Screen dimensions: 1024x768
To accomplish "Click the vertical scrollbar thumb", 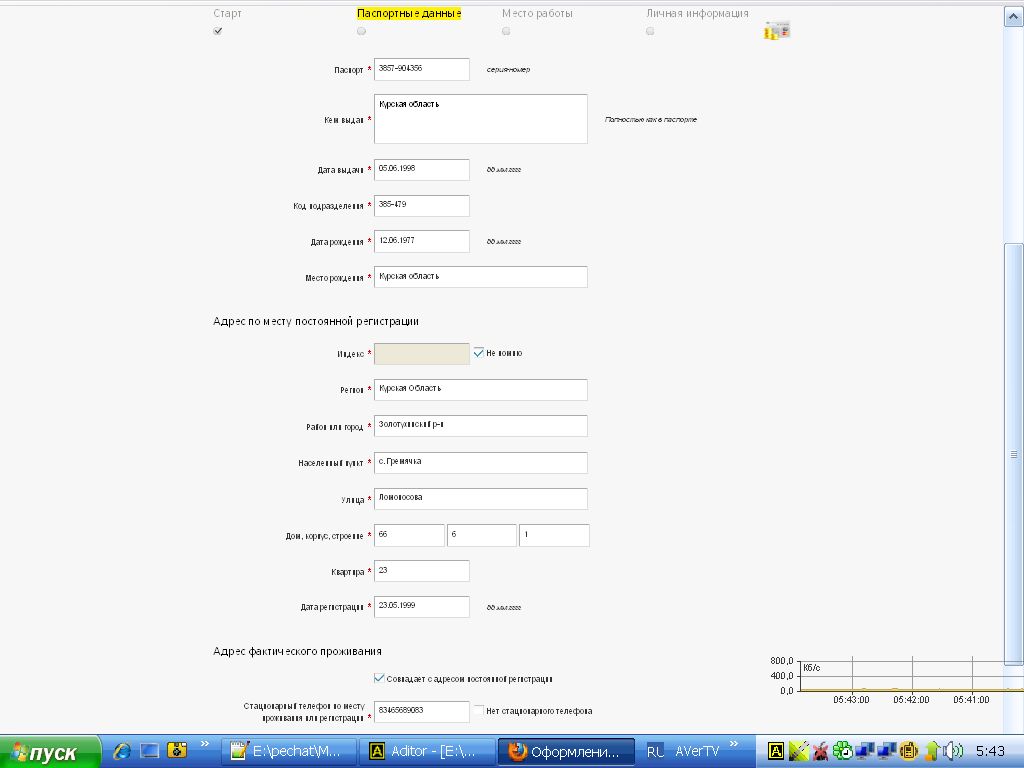I will (1014, 454).
